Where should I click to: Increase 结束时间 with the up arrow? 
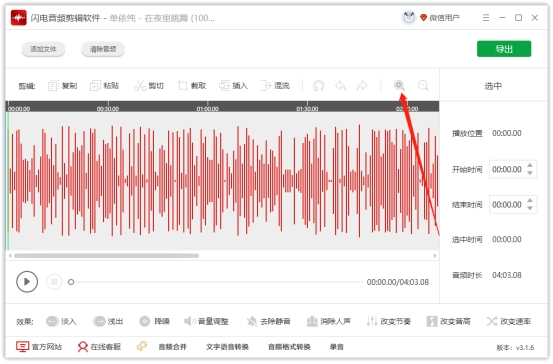coord(530,201)
